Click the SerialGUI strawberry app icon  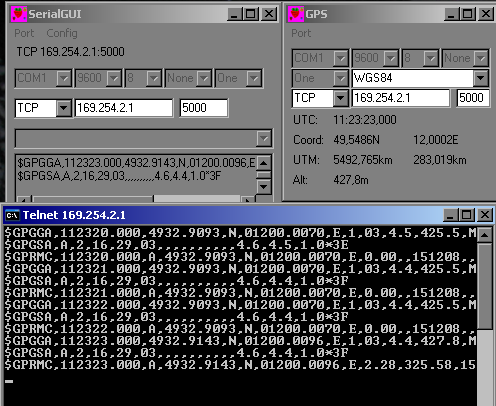tap(19, 14)
